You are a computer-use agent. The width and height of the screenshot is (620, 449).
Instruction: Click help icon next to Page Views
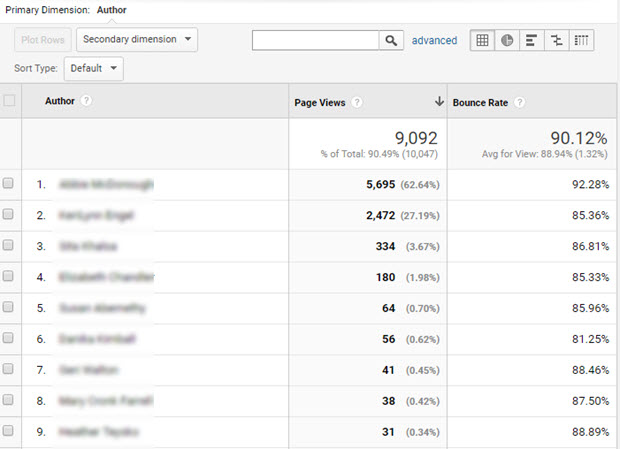pyautogui.click(x=357, y=102)
